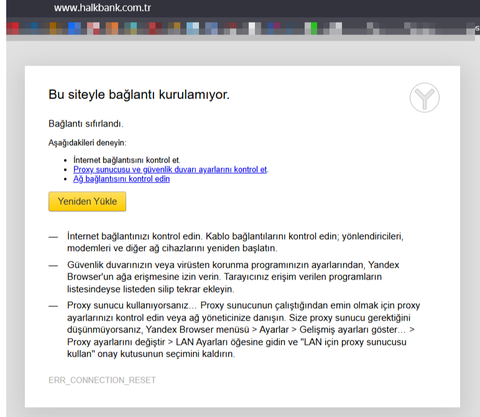Open 'Ağ bağlantısını kontrol edin' link

(121, 179)
